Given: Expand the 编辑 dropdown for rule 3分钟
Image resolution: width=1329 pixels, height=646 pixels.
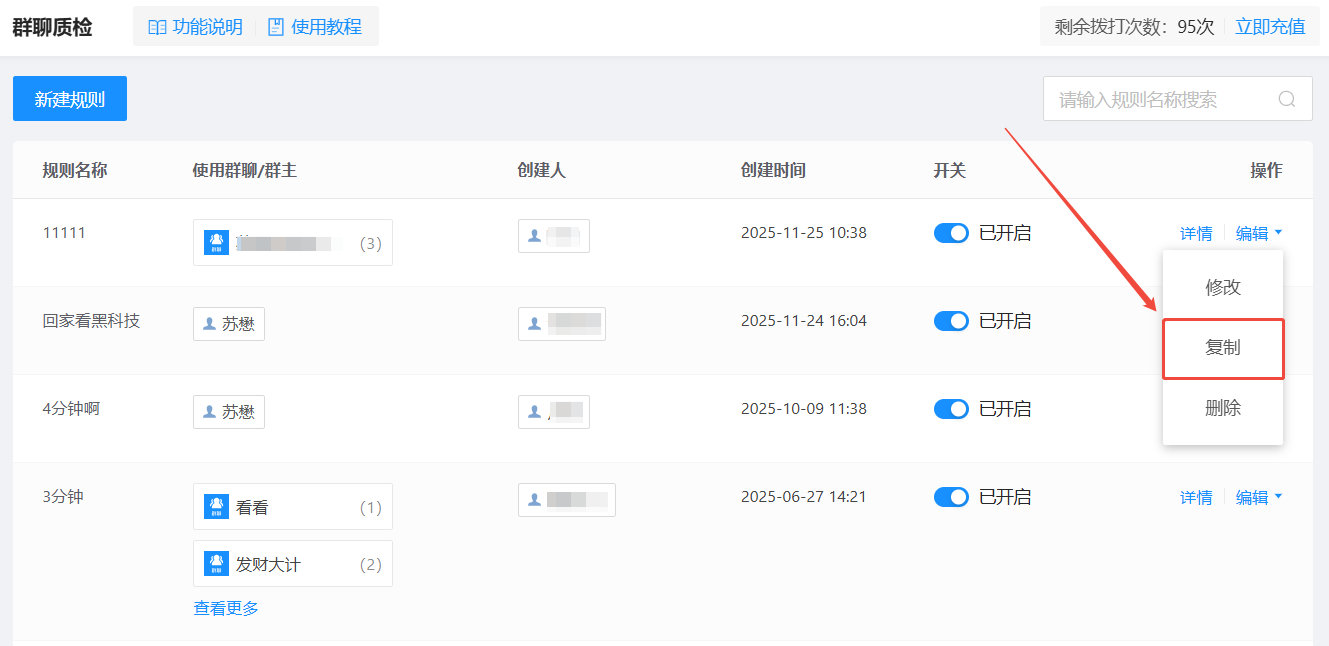Looking at the screenshot, I should (1259, 497).
